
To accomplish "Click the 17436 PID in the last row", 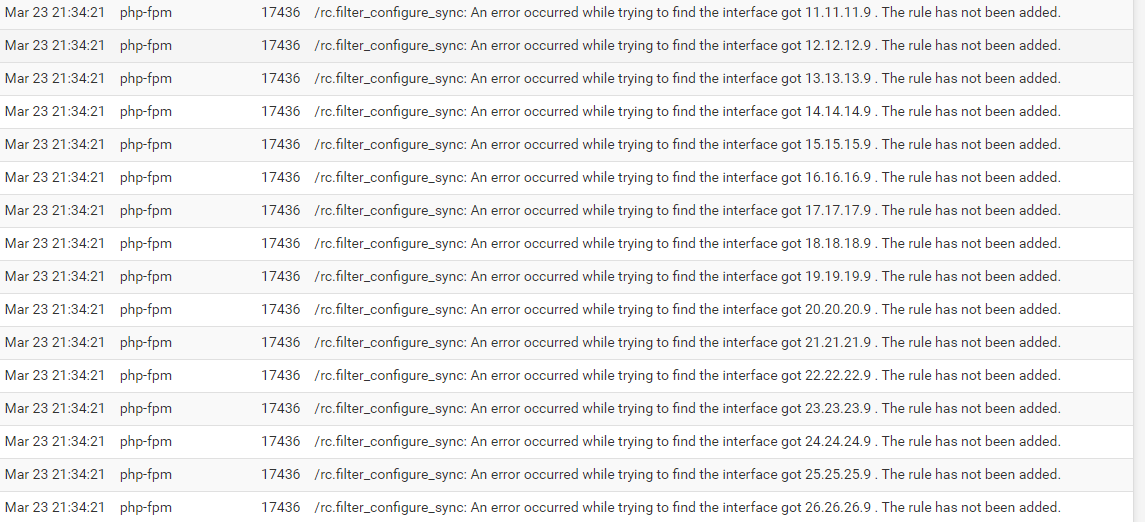I will click(280, 507).
